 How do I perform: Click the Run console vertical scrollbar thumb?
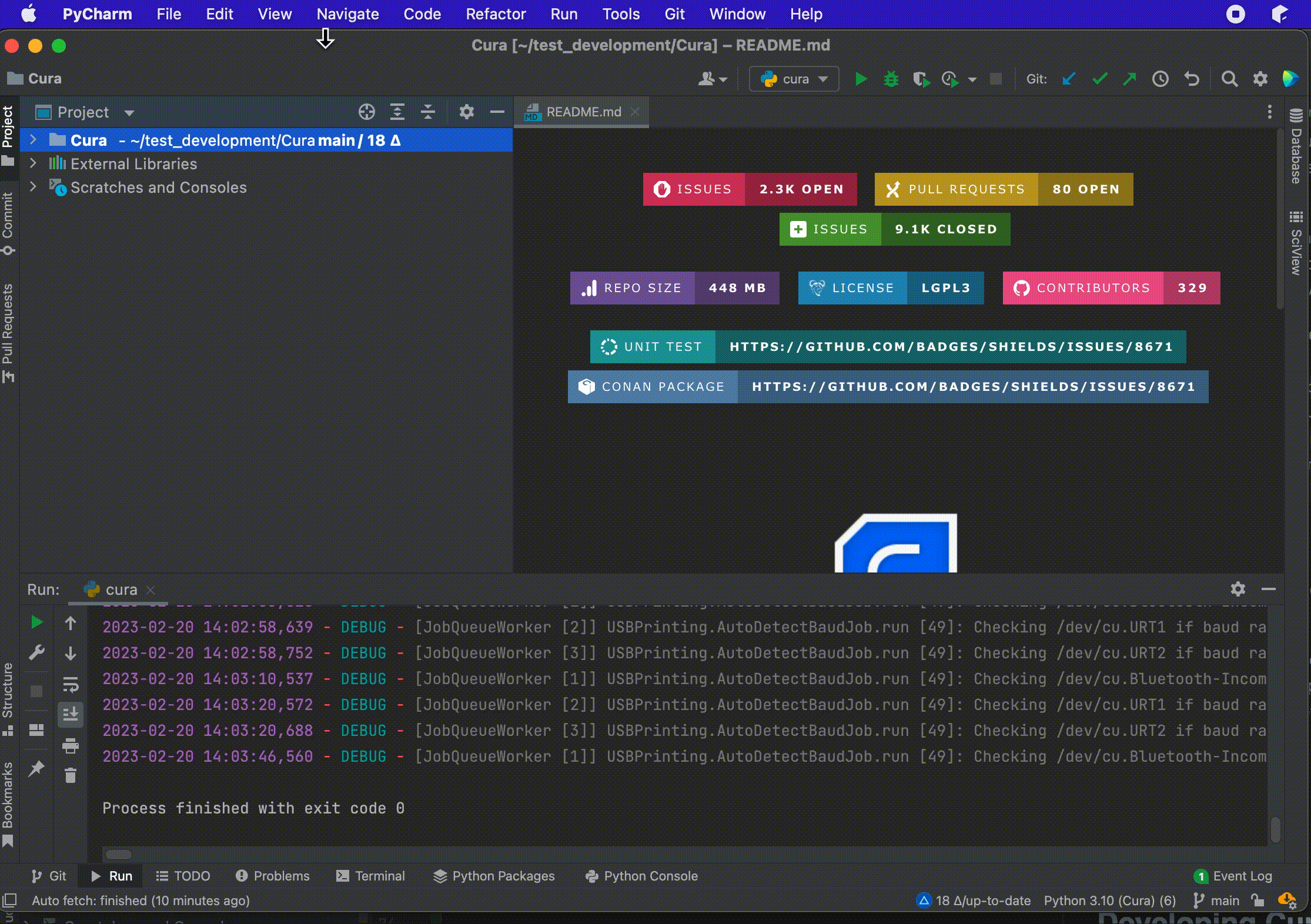pos(1275,829)
